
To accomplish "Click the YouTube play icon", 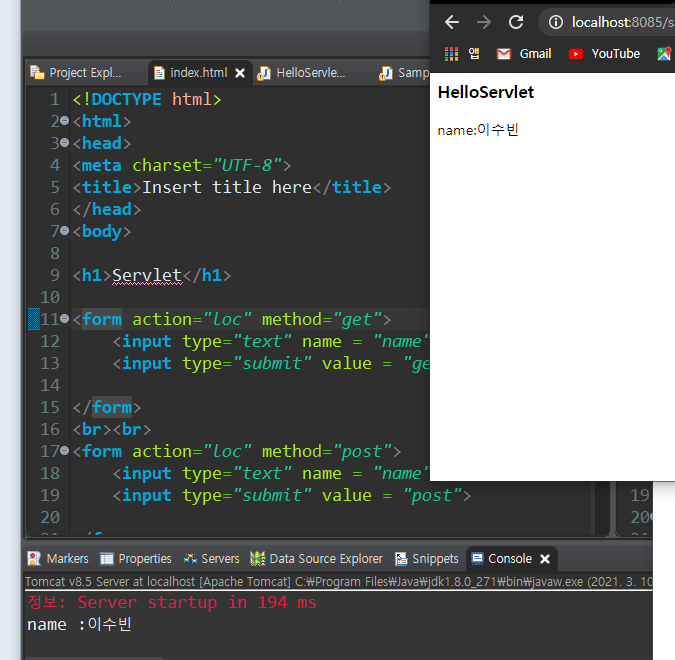I will (x=576, y=54).
